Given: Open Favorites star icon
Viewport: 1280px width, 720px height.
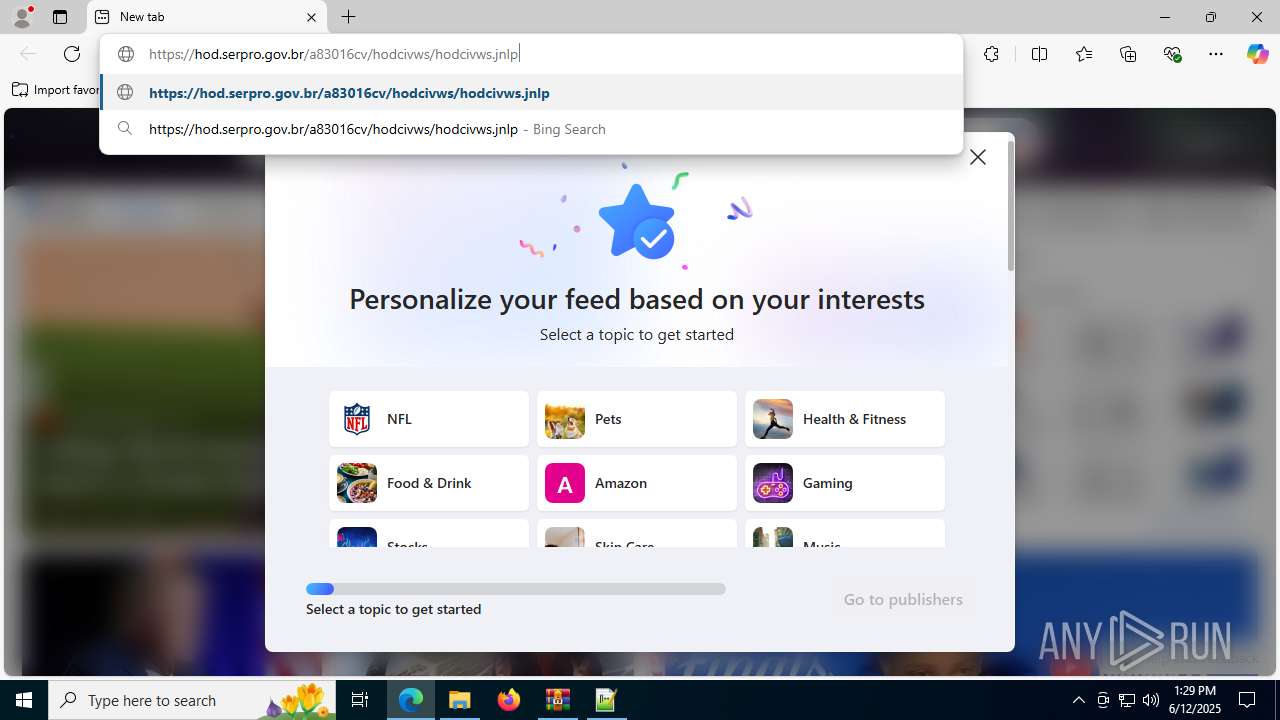Looking at the screenshot, I should tap(1084, 54).
